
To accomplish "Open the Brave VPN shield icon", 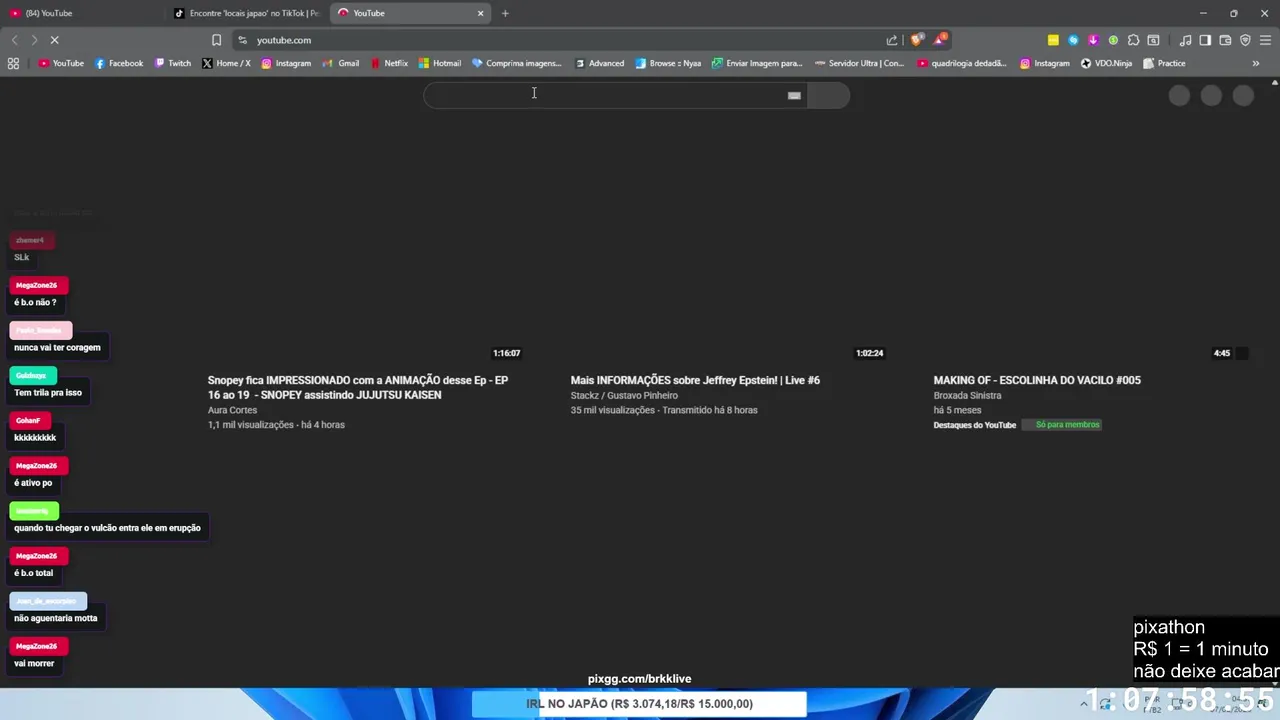I will point(1245,40).
